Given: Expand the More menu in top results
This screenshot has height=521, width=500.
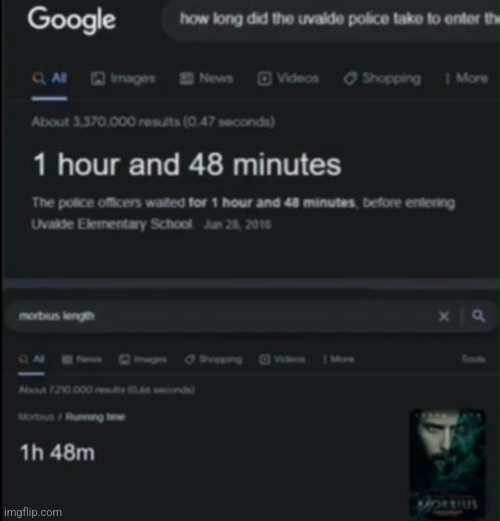Looking at the screenshot, I should 467,79.
